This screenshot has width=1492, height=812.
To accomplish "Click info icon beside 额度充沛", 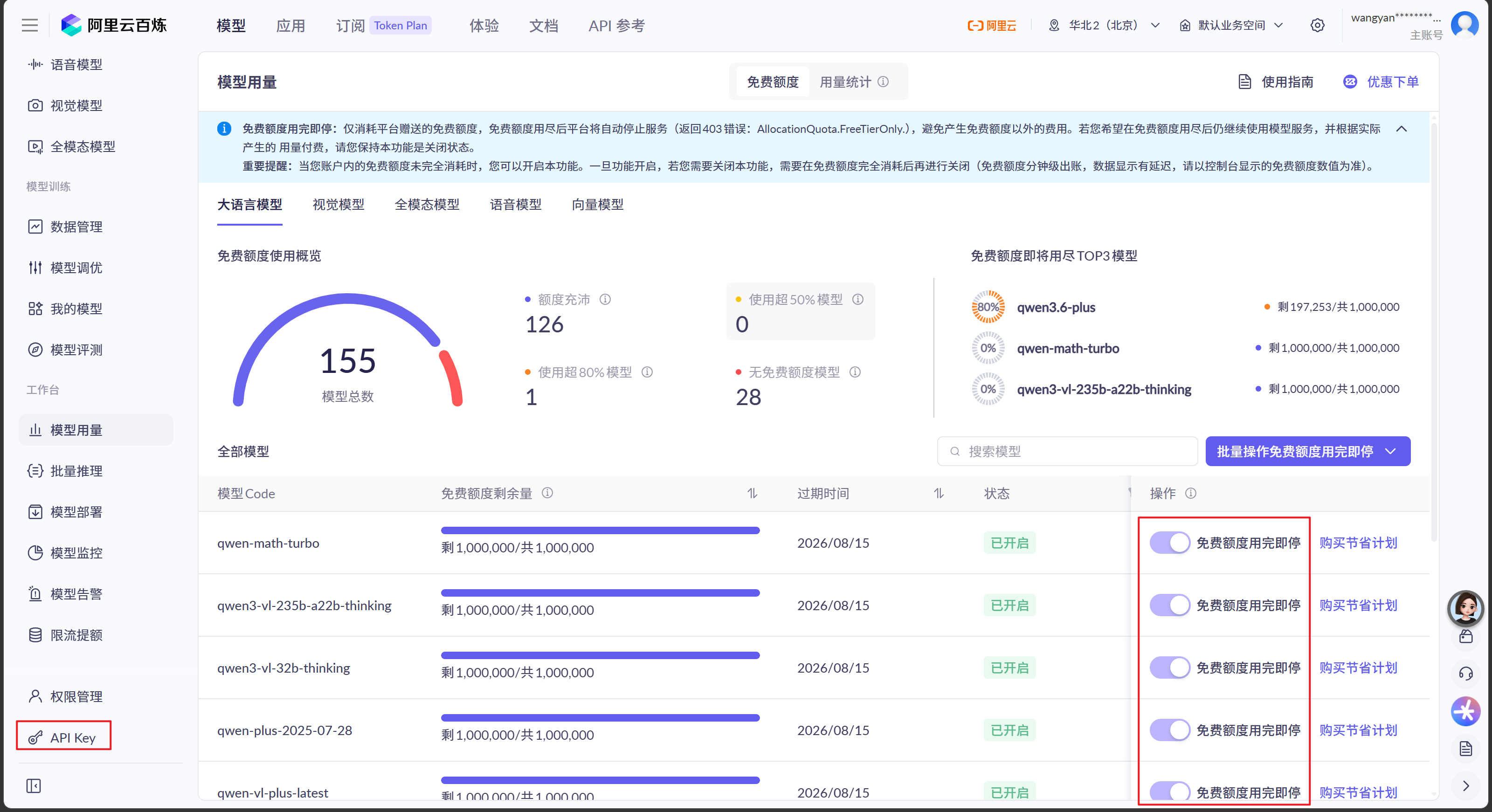I will pos(605,299).
